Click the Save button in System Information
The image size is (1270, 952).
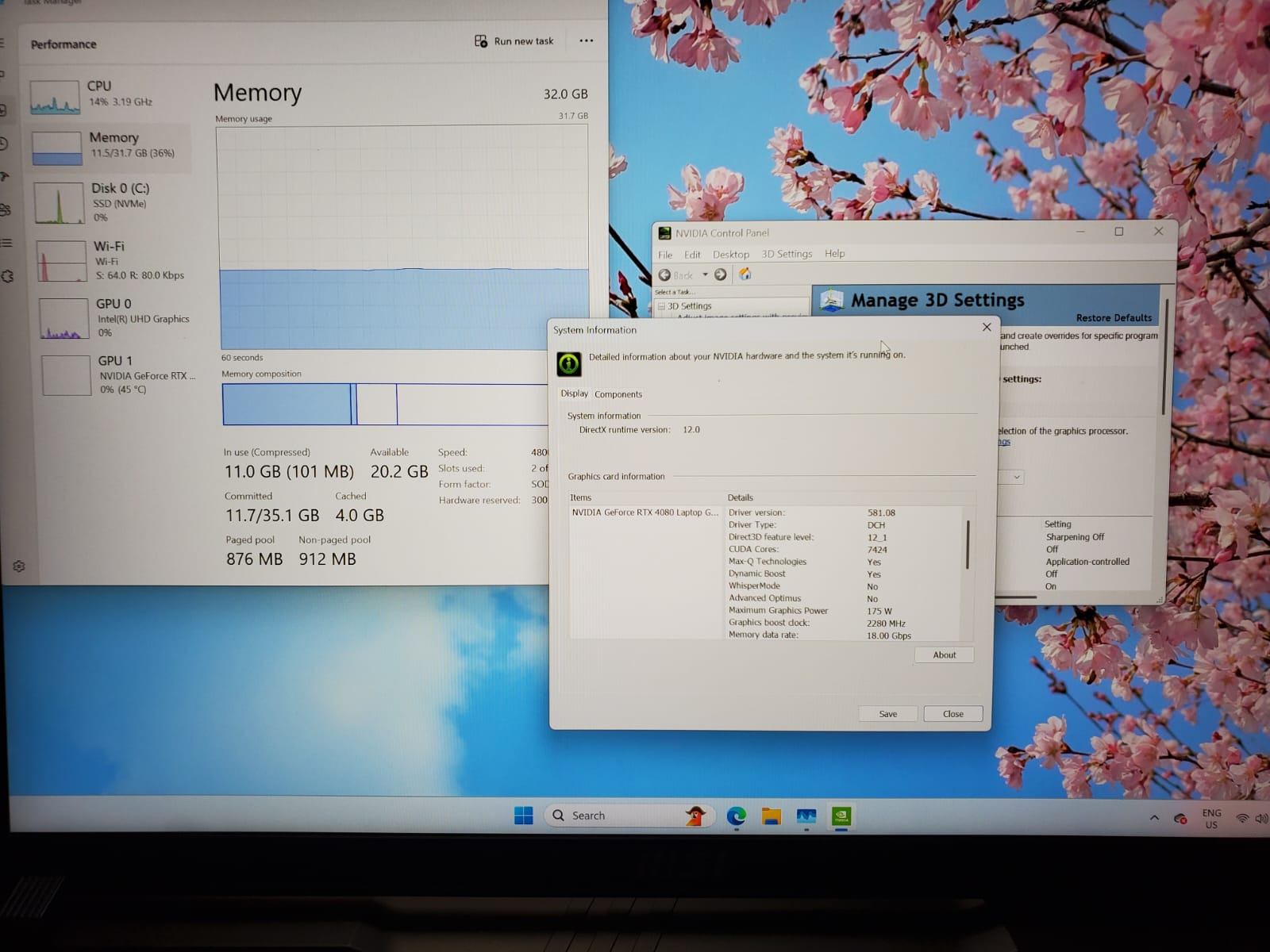point(887,714)
